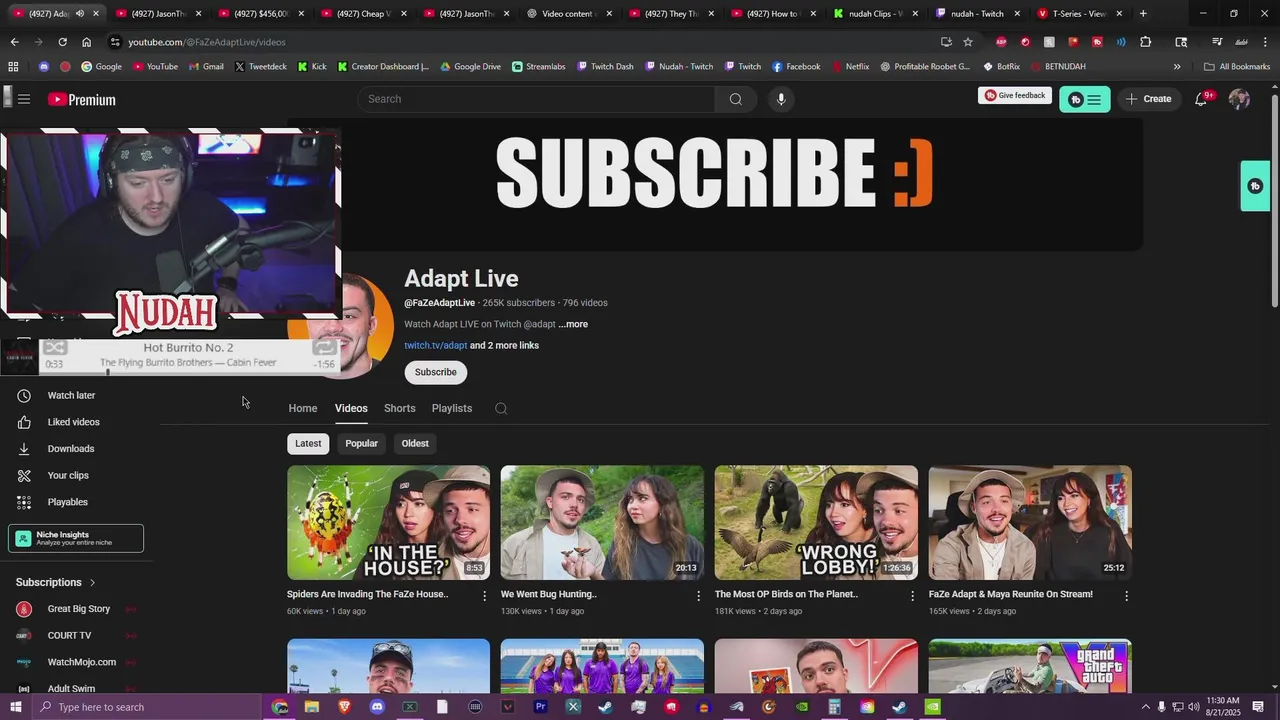The width and height of the screenshot is (1280, 720).
Task: Switch to nudah - Twitch browser tab
Action: click(x=977, y=14)
